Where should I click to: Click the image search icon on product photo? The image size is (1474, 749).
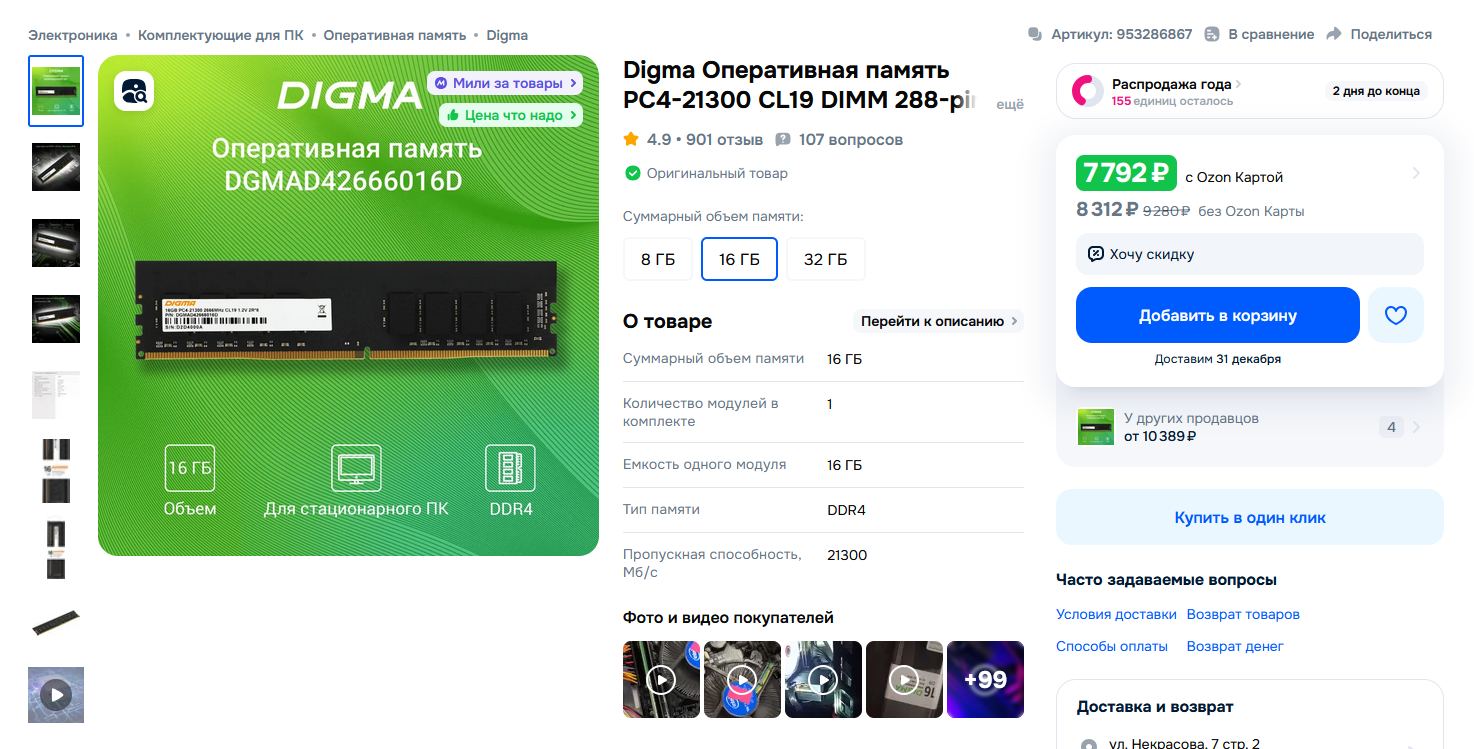(x=134, y=91)
